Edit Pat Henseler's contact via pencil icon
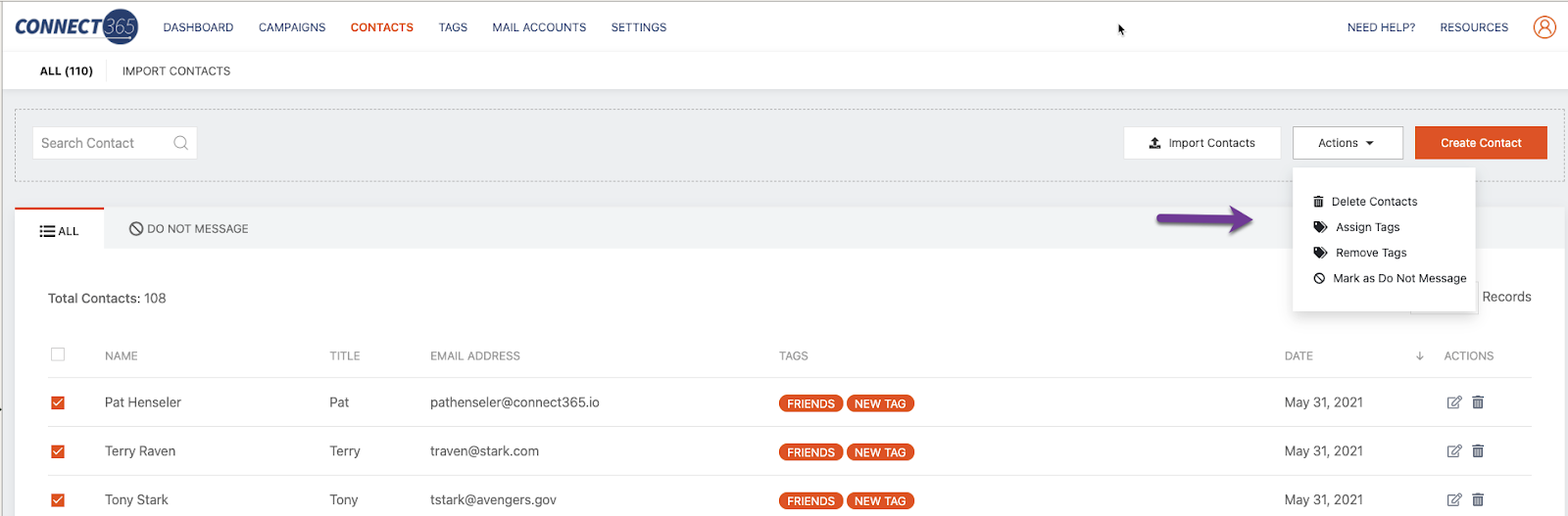 [x=1454, y=402]
